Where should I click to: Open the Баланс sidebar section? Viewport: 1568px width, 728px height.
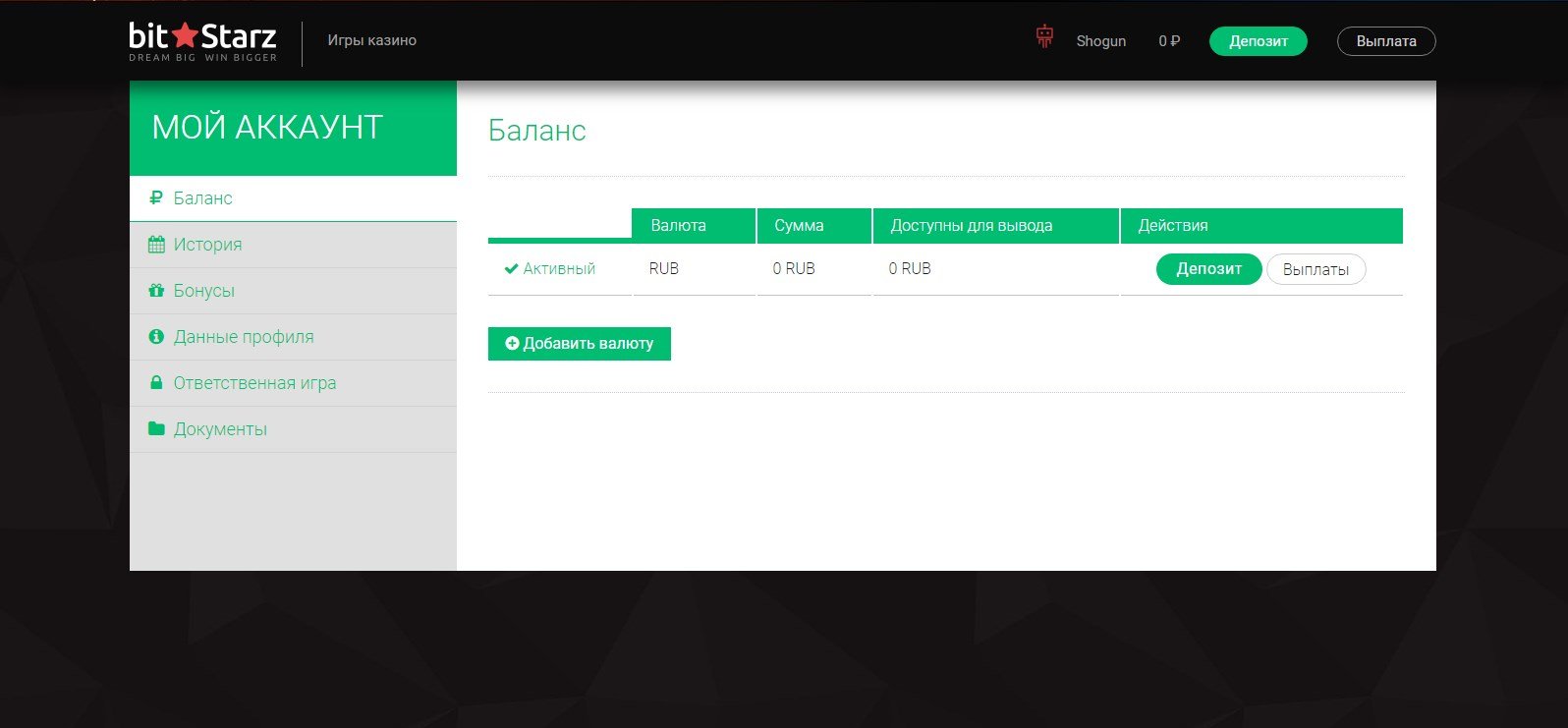293,198
